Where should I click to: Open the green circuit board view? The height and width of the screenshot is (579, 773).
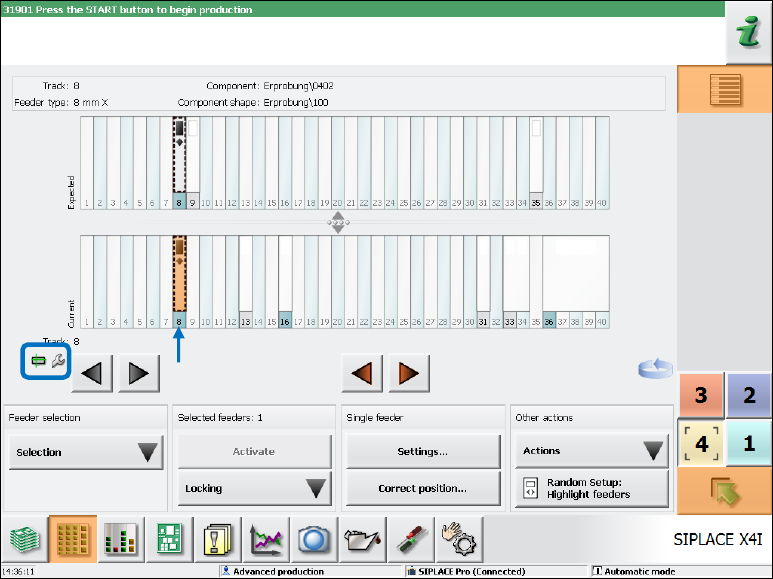[168, 540]
